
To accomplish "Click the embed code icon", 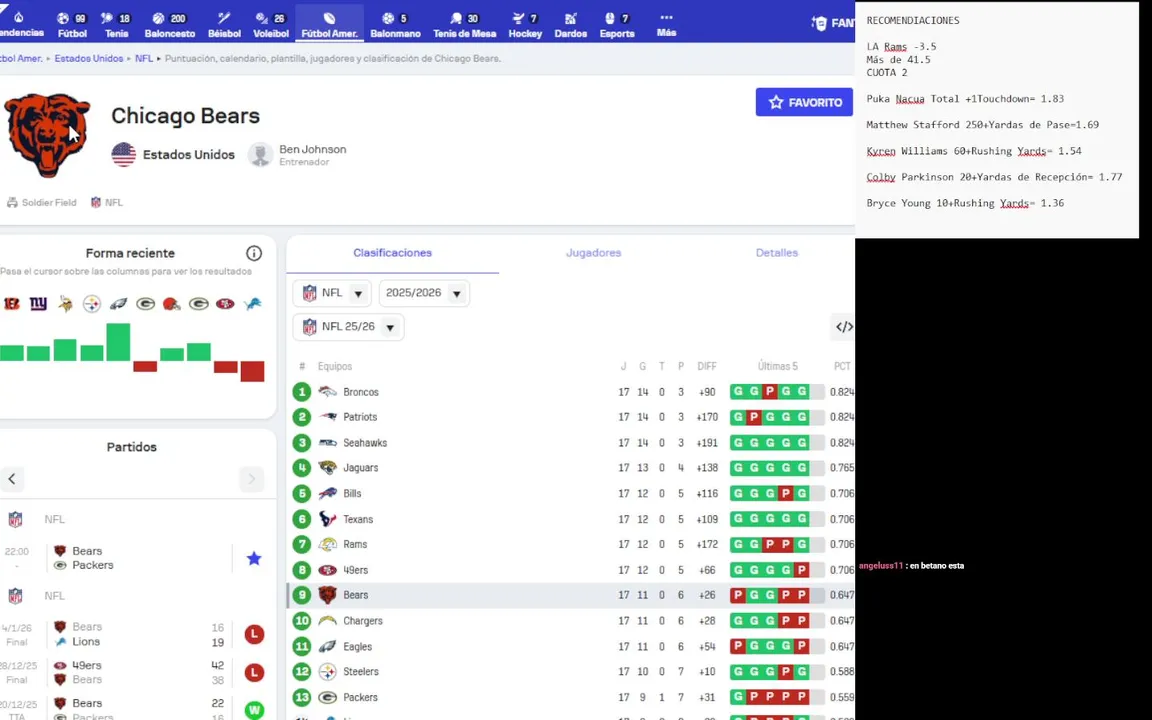I will (x=844, y=327).
